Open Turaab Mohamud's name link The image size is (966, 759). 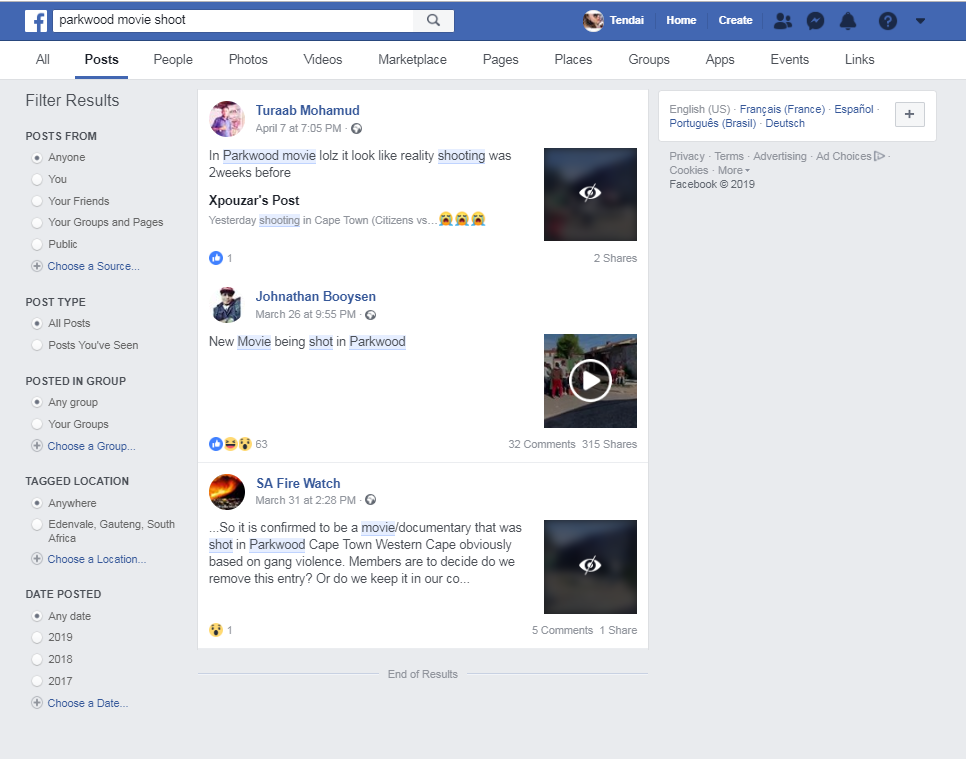pos(307,110)
